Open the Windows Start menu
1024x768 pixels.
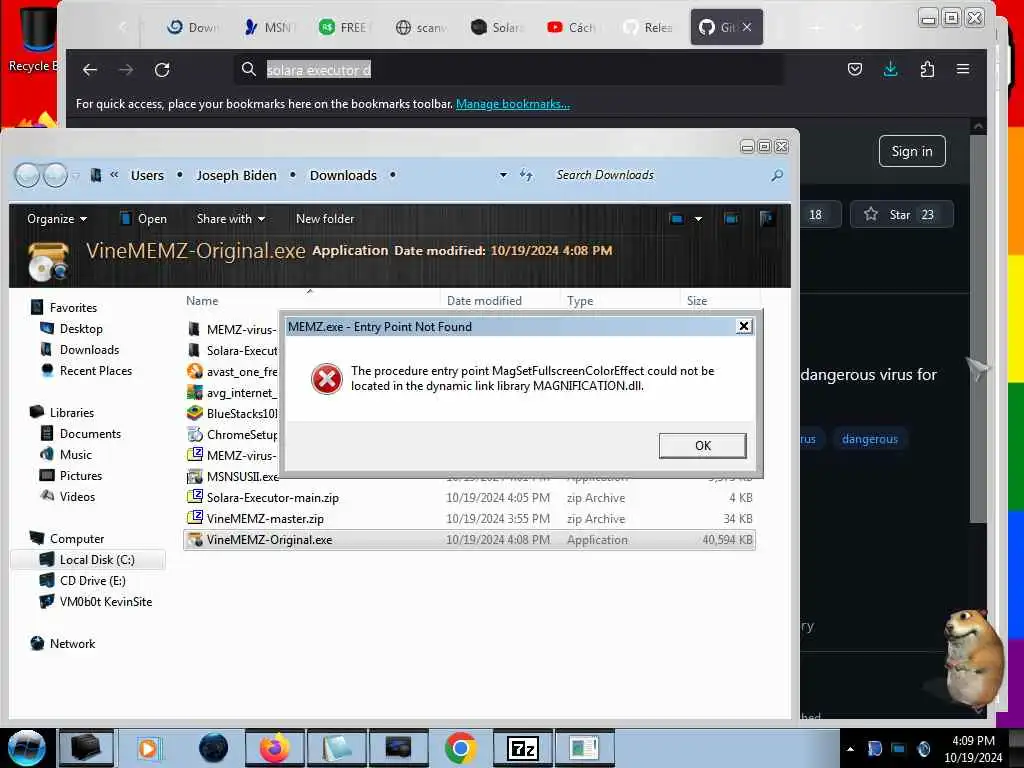click(x=26, y=748)
